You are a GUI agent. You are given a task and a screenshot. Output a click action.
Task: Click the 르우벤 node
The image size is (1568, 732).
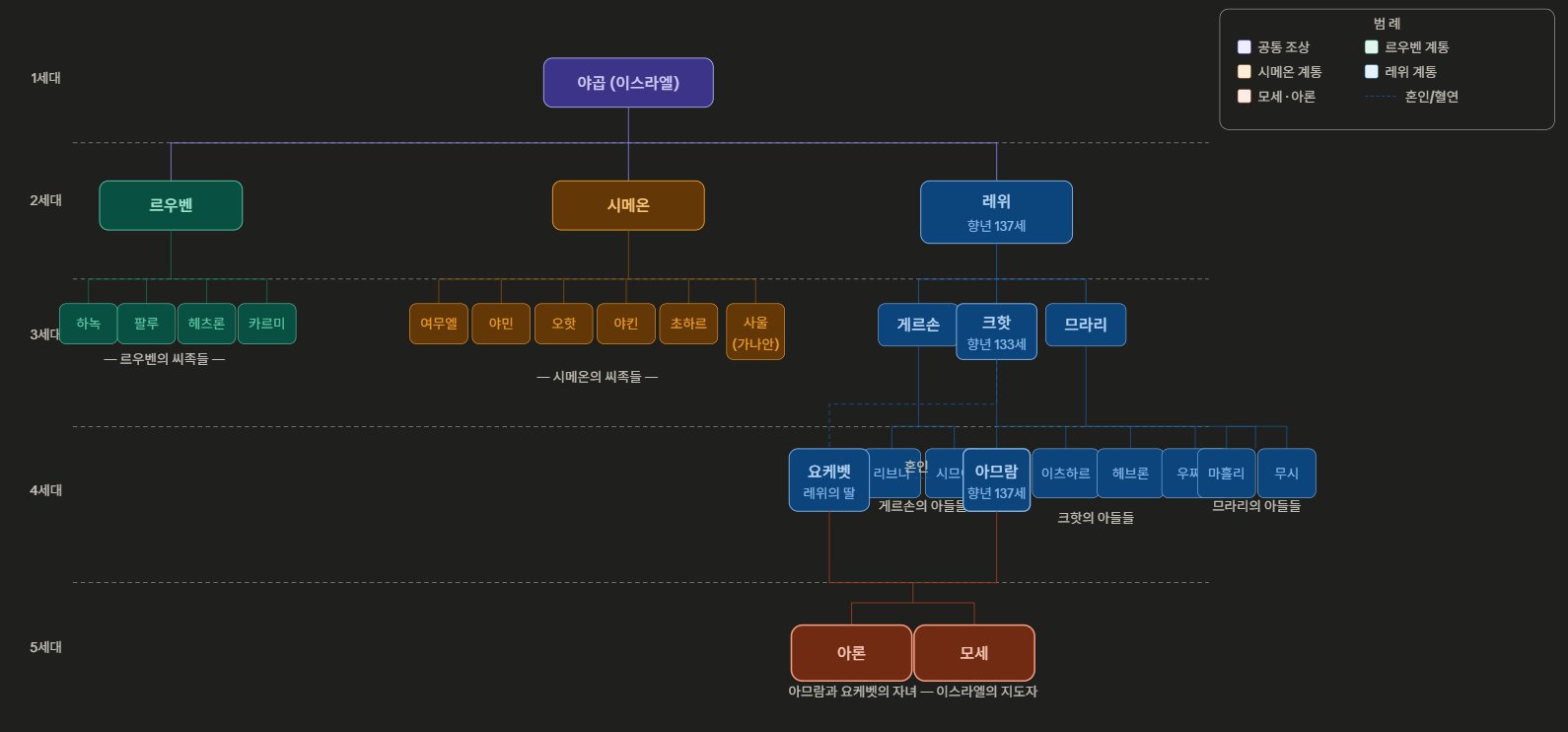click(x=171, y=205)
